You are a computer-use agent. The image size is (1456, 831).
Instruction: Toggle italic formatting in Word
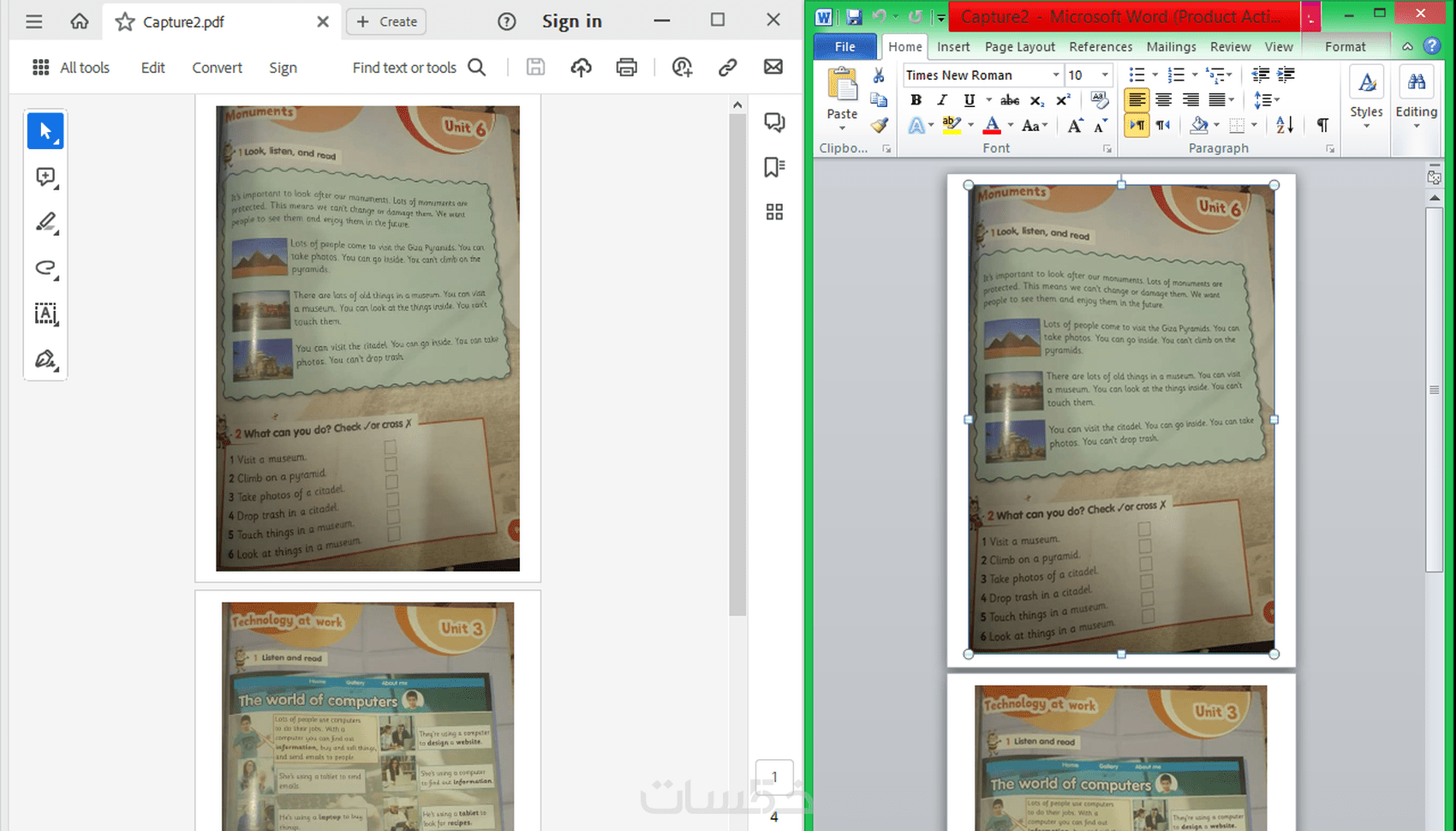pos(942,100)
